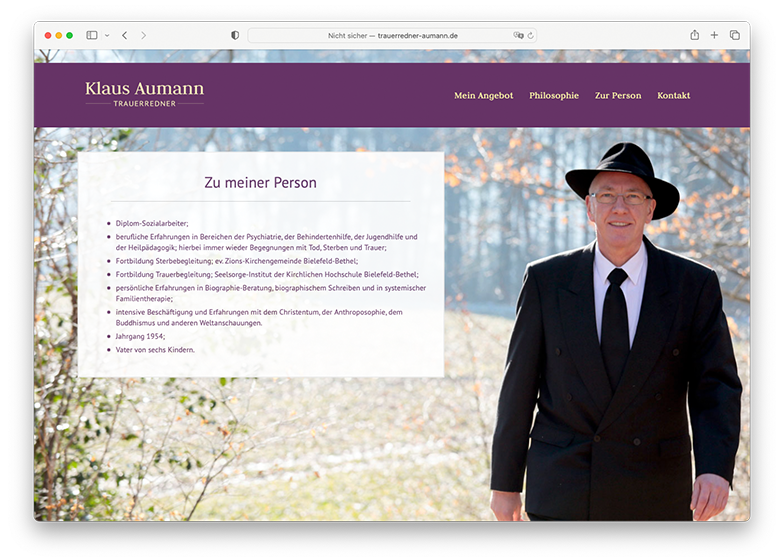The image size is (784, 560).
Task: Open the Mein Angebot menu item
Action: [x=484, y=96]
